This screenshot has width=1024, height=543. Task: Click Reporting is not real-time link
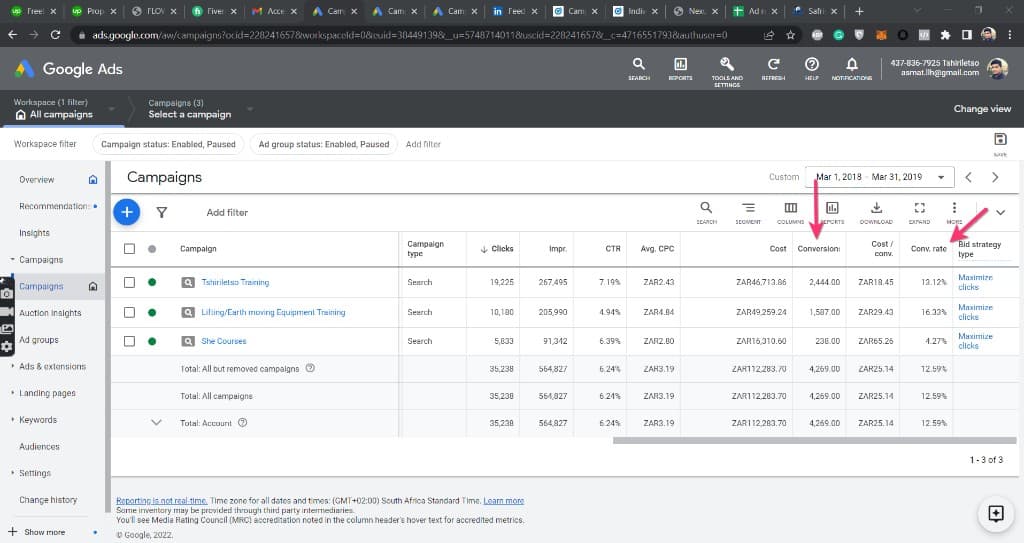pos(161,501)
